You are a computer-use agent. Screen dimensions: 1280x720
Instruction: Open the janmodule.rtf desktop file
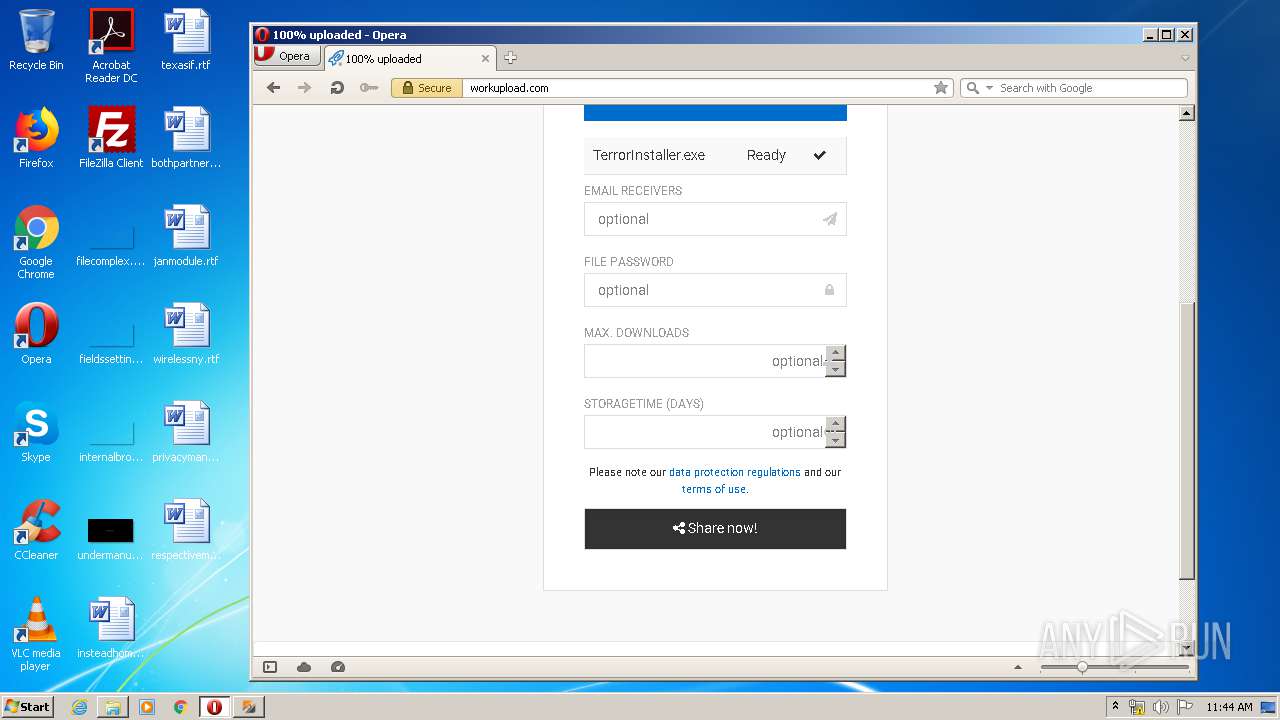[x=186, y=236]
